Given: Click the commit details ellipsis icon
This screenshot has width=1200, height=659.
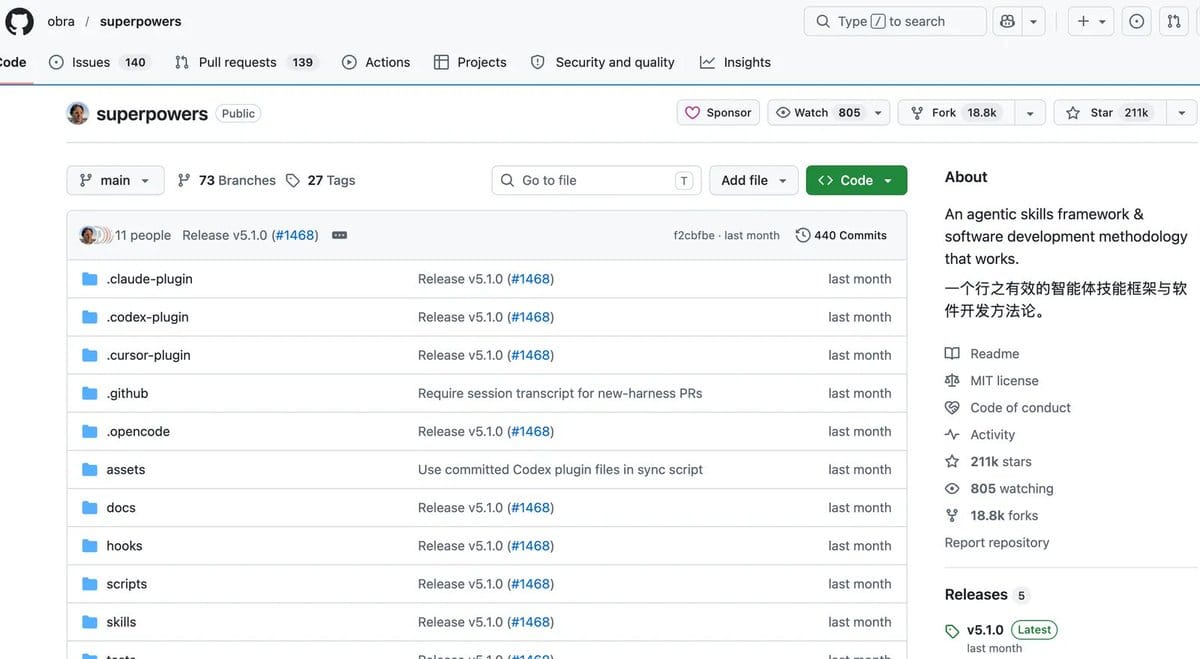Looking at the screenshot, I should click(339, 235).
